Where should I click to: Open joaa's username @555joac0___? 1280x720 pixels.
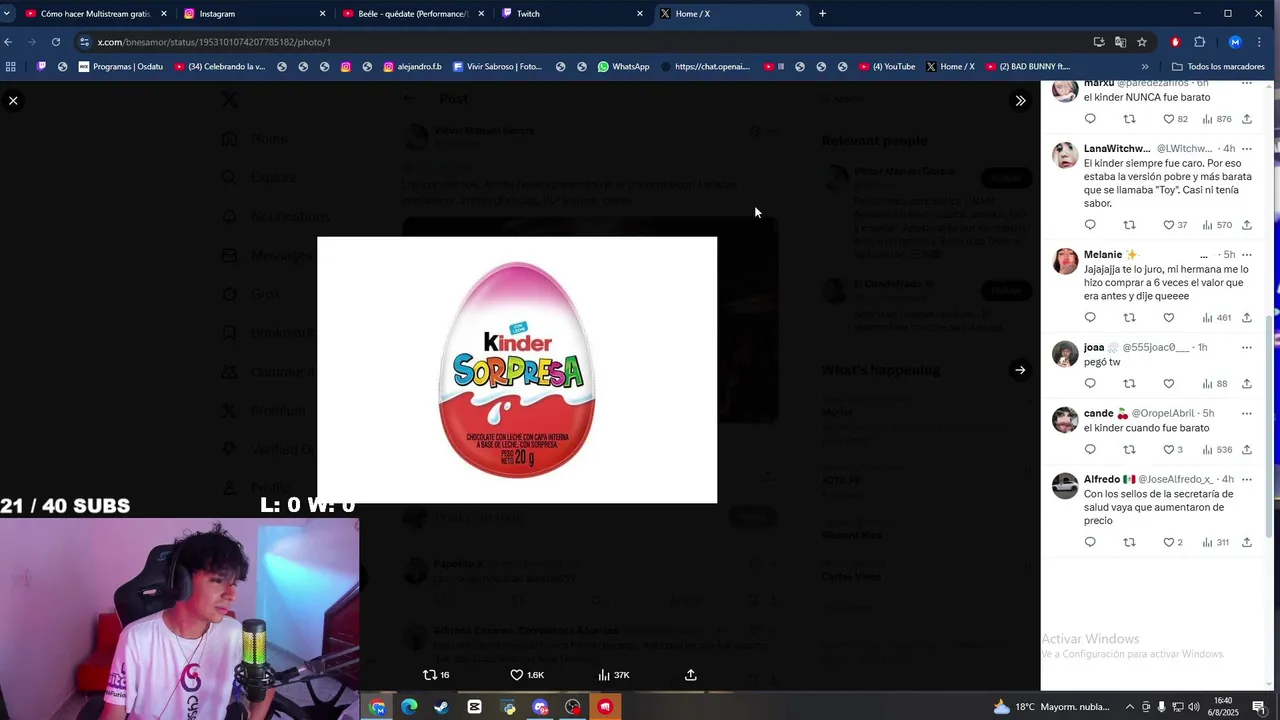(x=1156, y=348)
